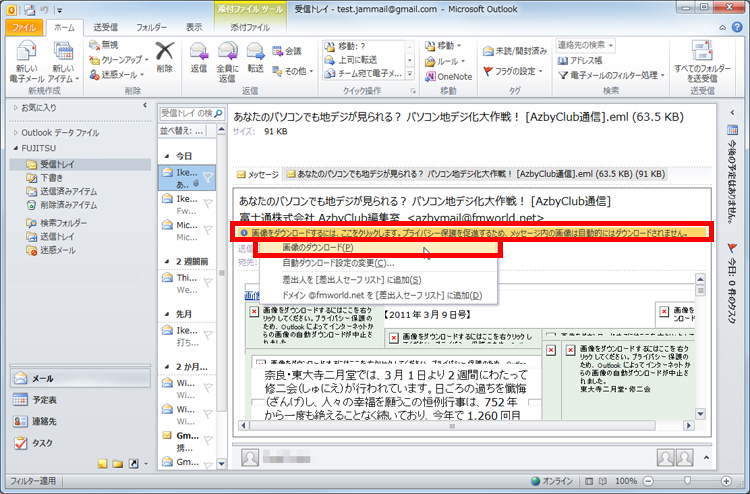750x494 pixels.
Task: Toggle 未読/開封済み read status
Action: pyautogui.click(x=515, y=51)
